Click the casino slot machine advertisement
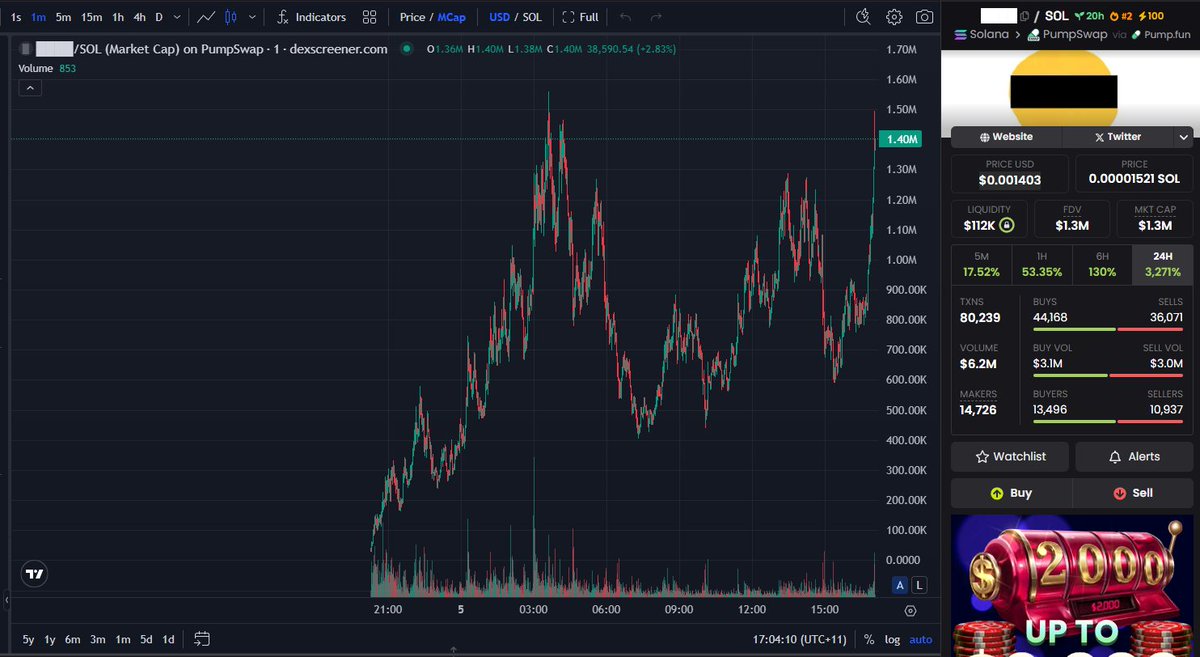The height and width of the screenshot is (657, 1200). (1071, 586)
